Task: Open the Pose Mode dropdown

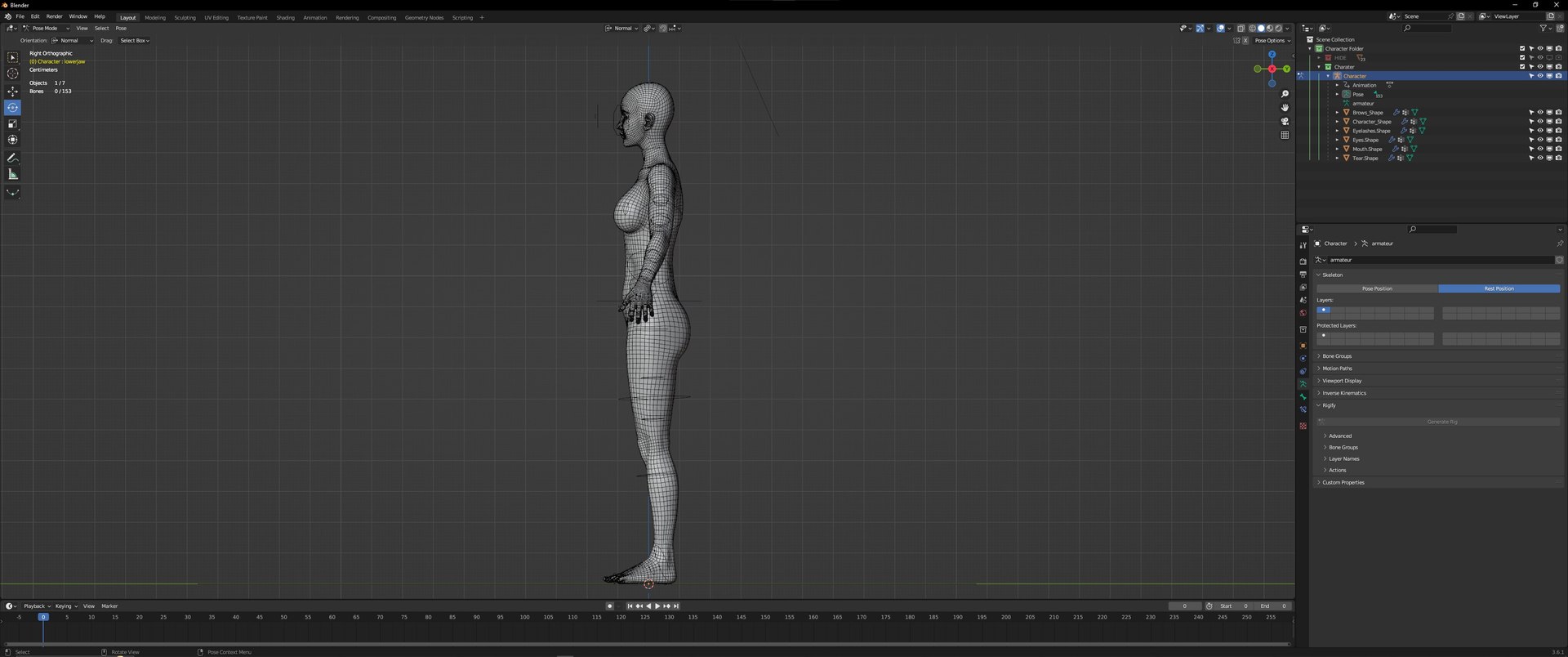Action: (x=46, y=29)
